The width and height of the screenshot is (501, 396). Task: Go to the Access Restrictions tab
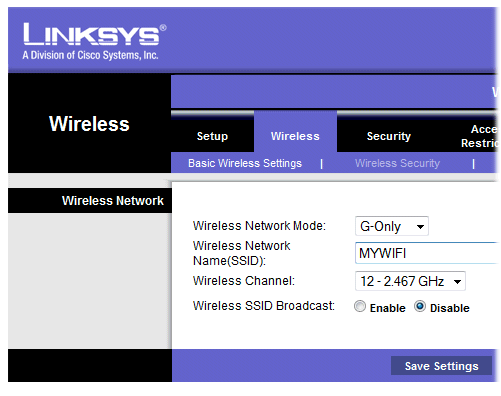(x=480, y=136)
